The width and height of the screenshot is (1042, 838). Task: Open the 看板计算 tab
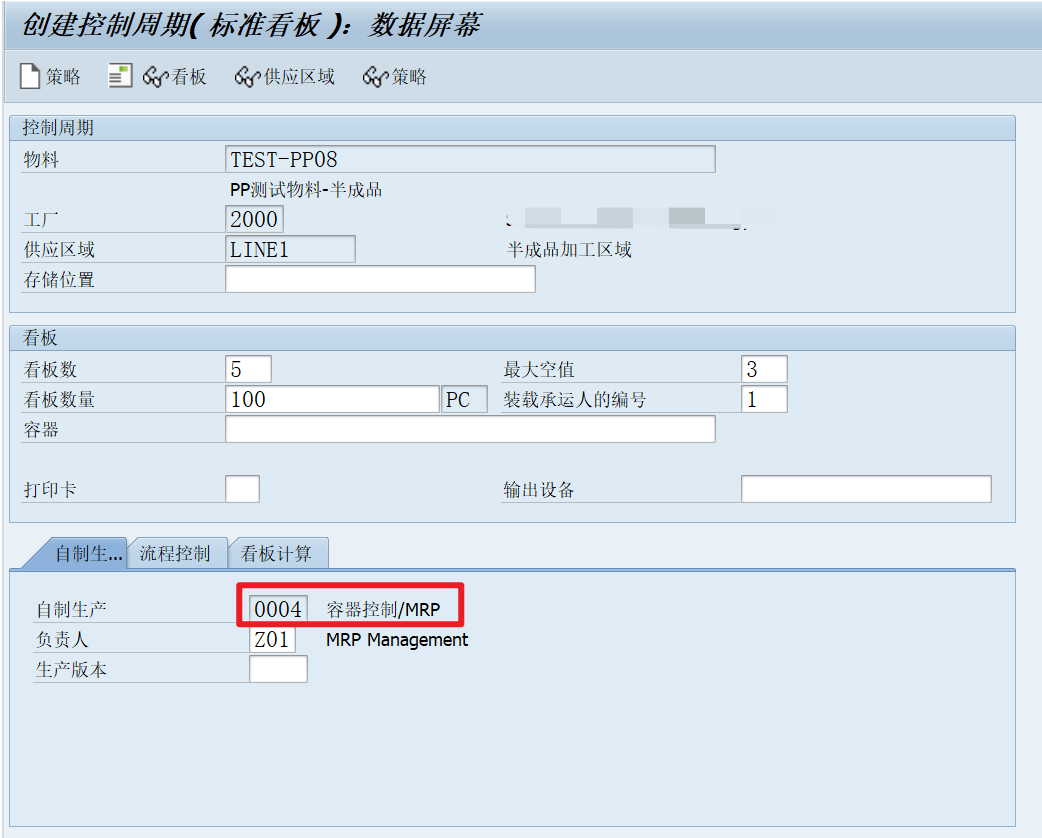[278, 552]
